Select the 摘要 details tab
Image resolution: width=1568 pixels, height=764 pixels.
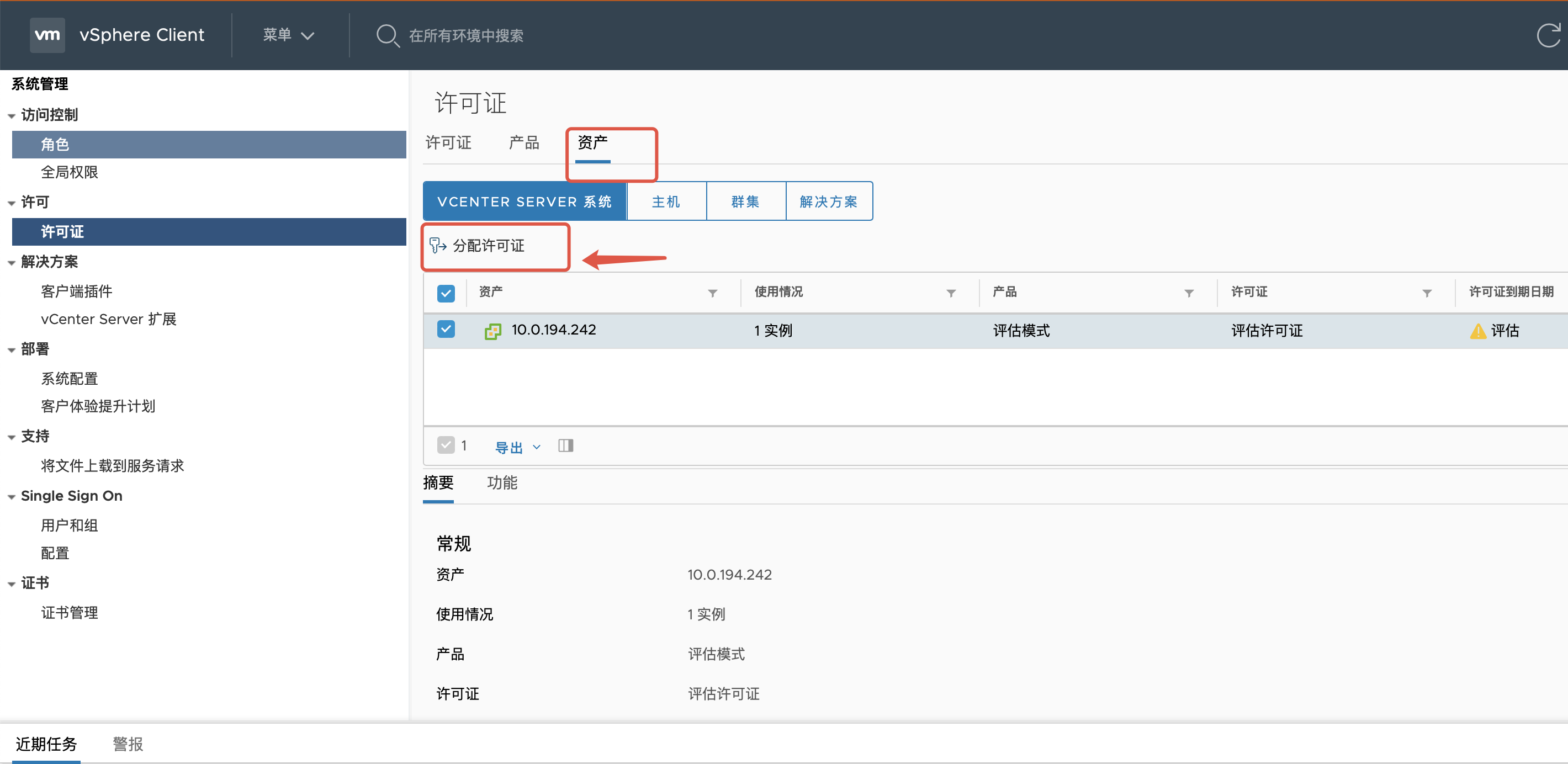point(438,483)
